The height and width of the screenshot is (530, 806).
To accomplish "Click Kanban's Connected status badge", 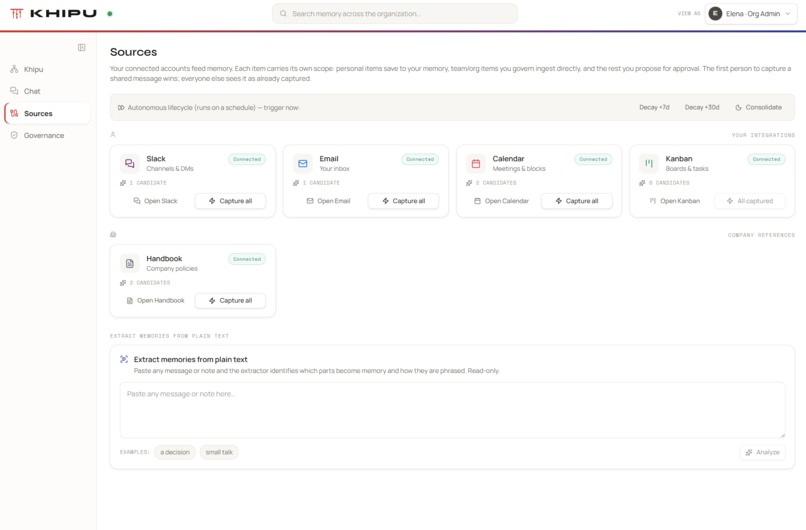I will [x=766, y=159].
